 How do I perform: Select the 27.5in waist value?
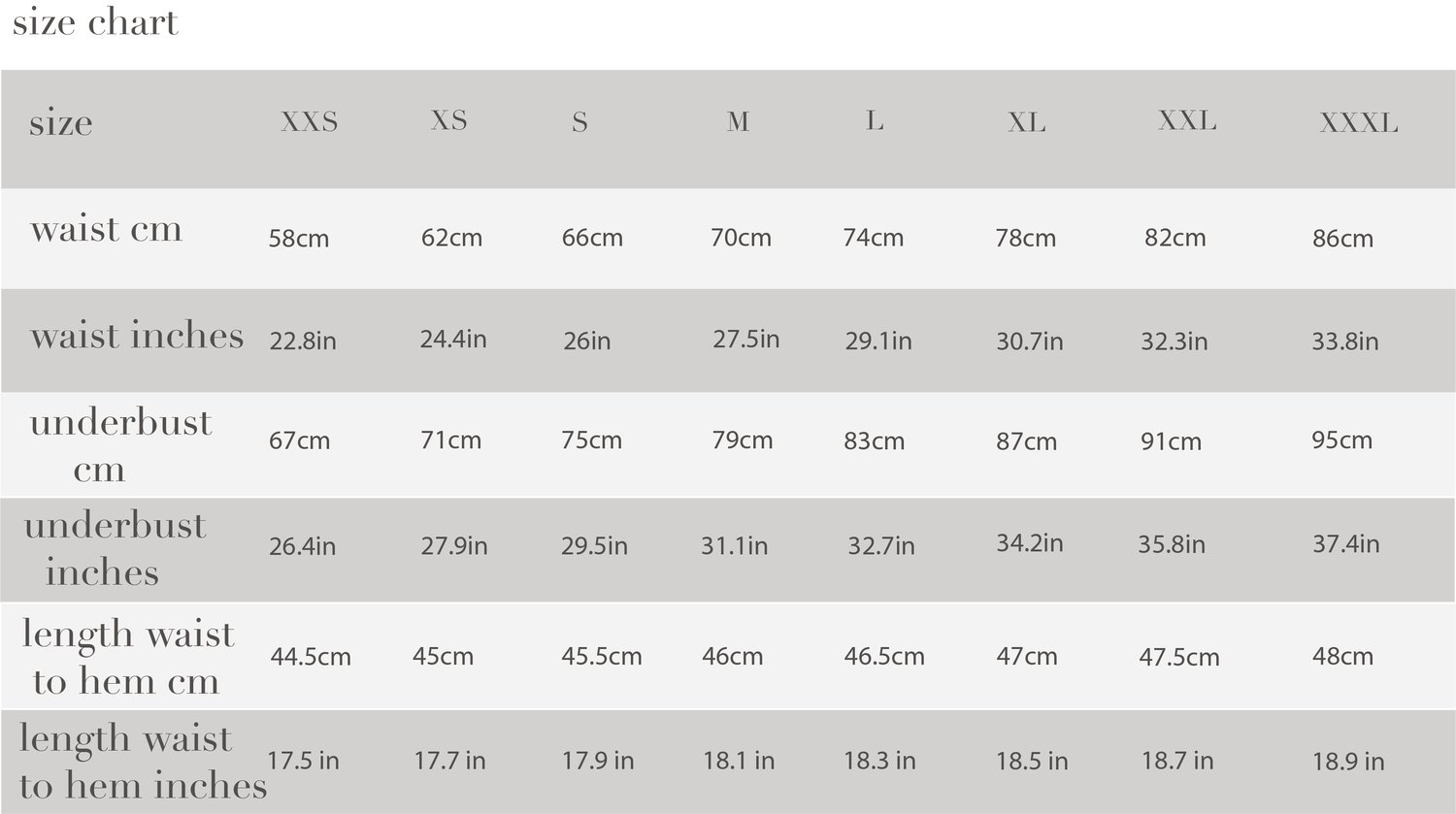(x=746, y=339)
